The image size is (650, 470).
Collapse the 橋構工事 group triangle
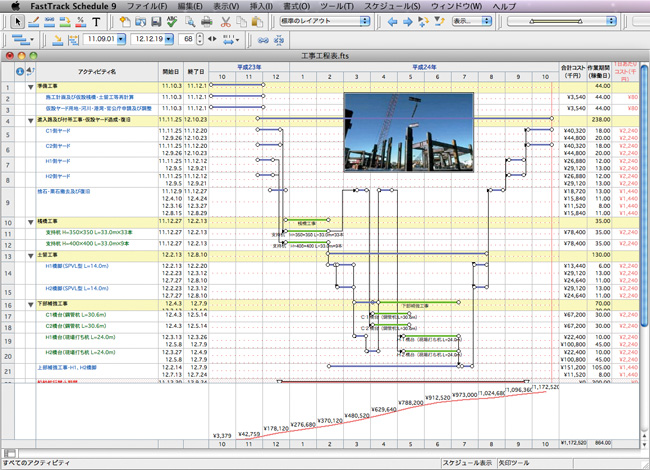pyautogui.click(x=30, y=223)
